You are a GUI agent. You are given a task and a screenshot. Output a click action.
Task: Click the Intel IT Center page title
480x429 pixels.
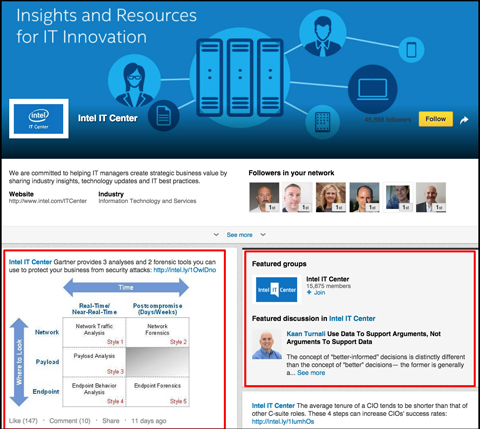tap(108, 118)
